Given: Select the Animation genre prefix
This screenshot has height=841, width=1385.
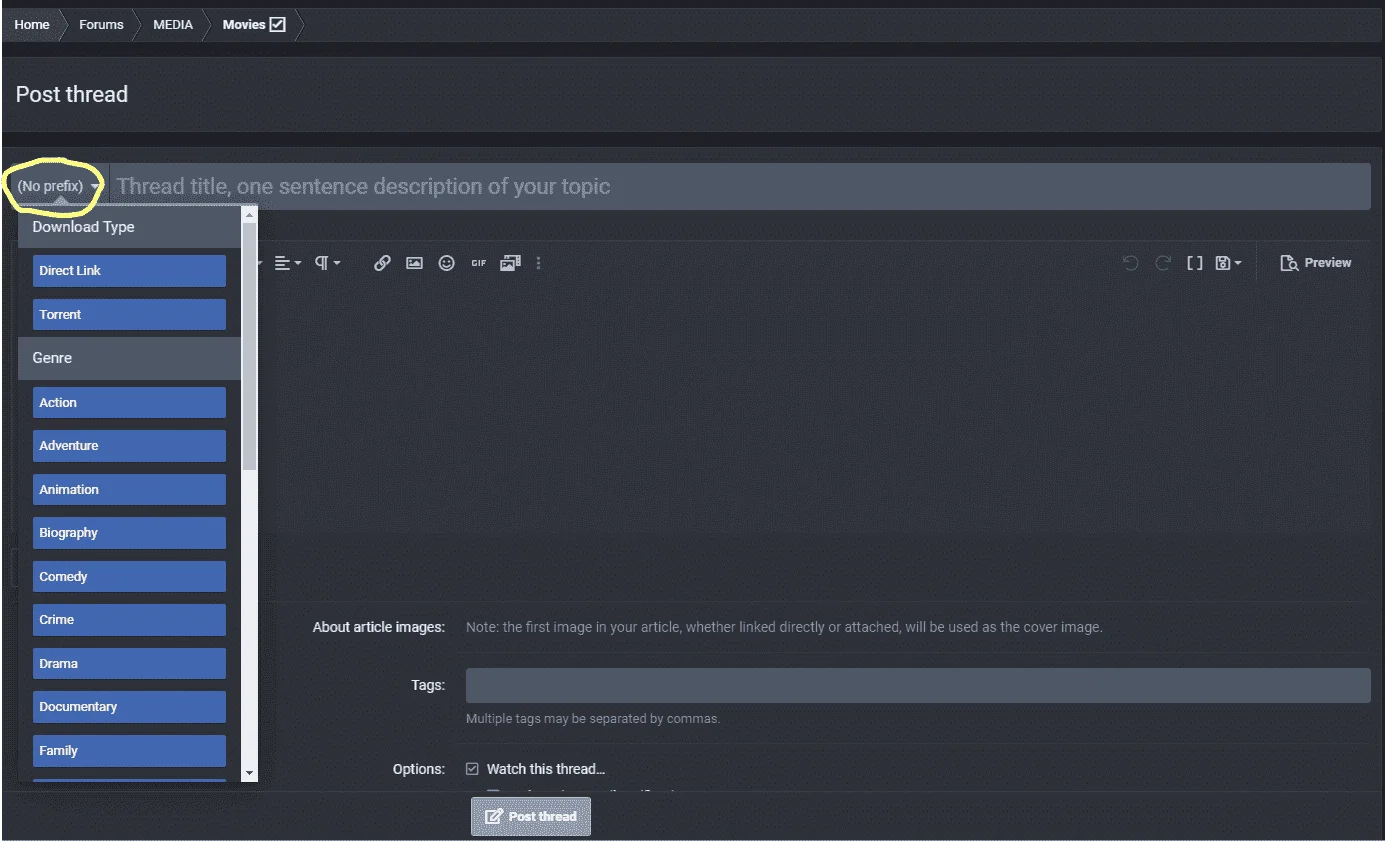Looking at the screenshot, I should pos(129,489).
